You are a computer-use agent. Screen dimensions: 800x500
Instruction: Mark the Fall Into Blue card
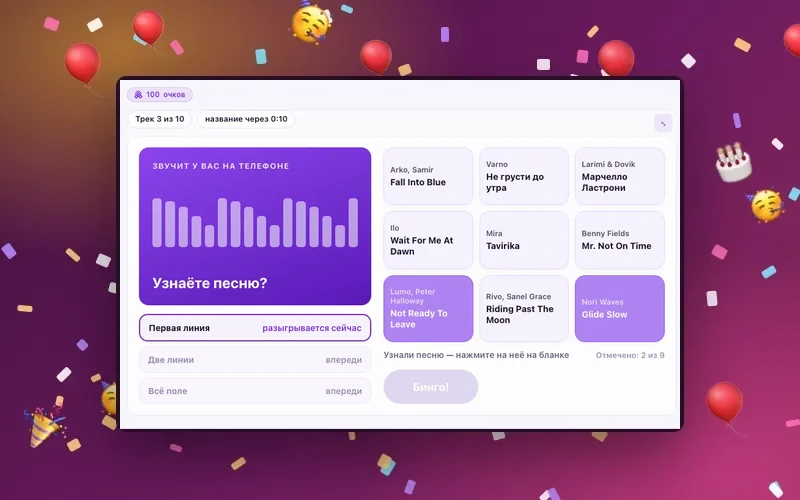tap(428, 176)
